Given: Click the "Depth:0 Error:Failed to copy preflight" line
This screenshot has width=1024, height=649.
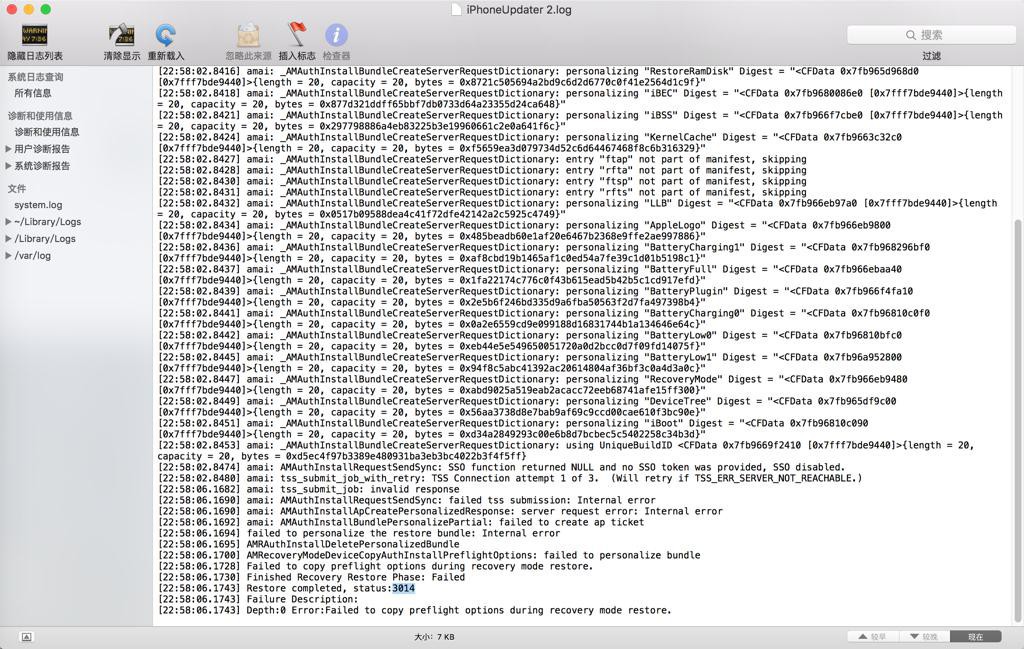Looking at the screenshot, I should [415, 610].
